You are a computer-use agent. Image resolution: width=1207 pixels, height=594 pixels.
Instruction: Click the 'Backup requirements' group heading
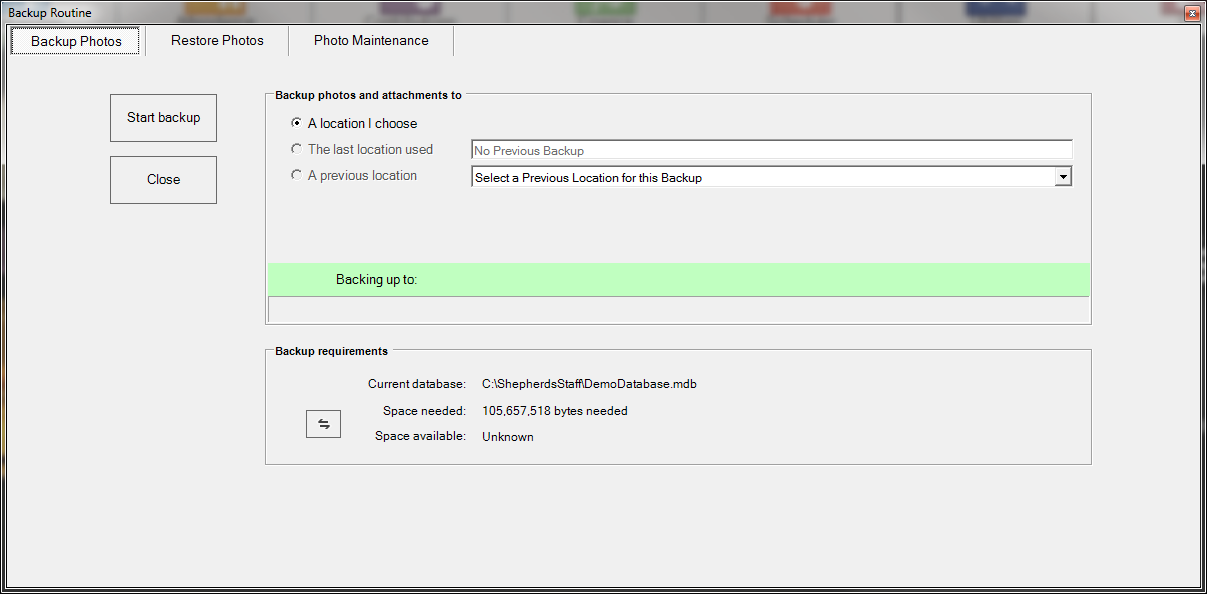coord(331,352)
